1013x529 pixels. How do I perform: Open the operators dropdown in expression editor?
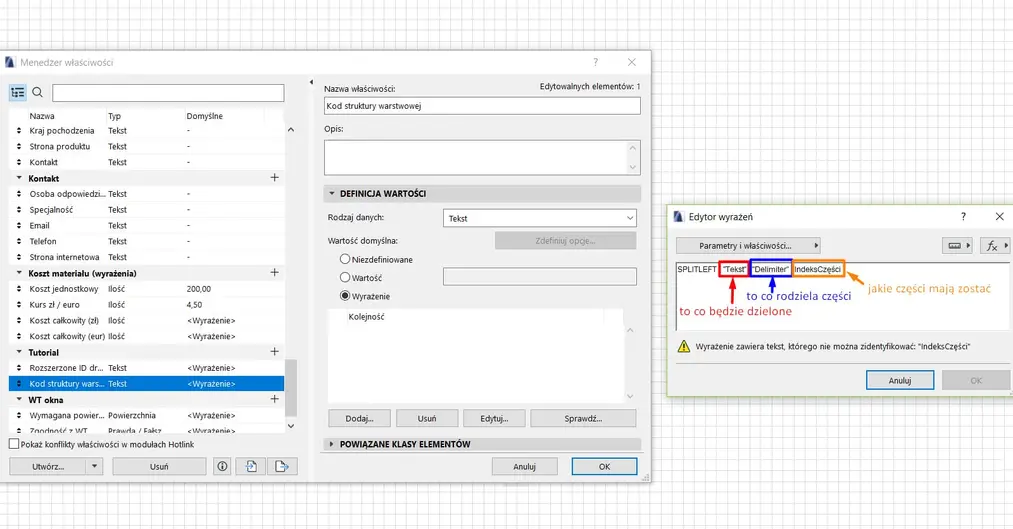point(957,245)
